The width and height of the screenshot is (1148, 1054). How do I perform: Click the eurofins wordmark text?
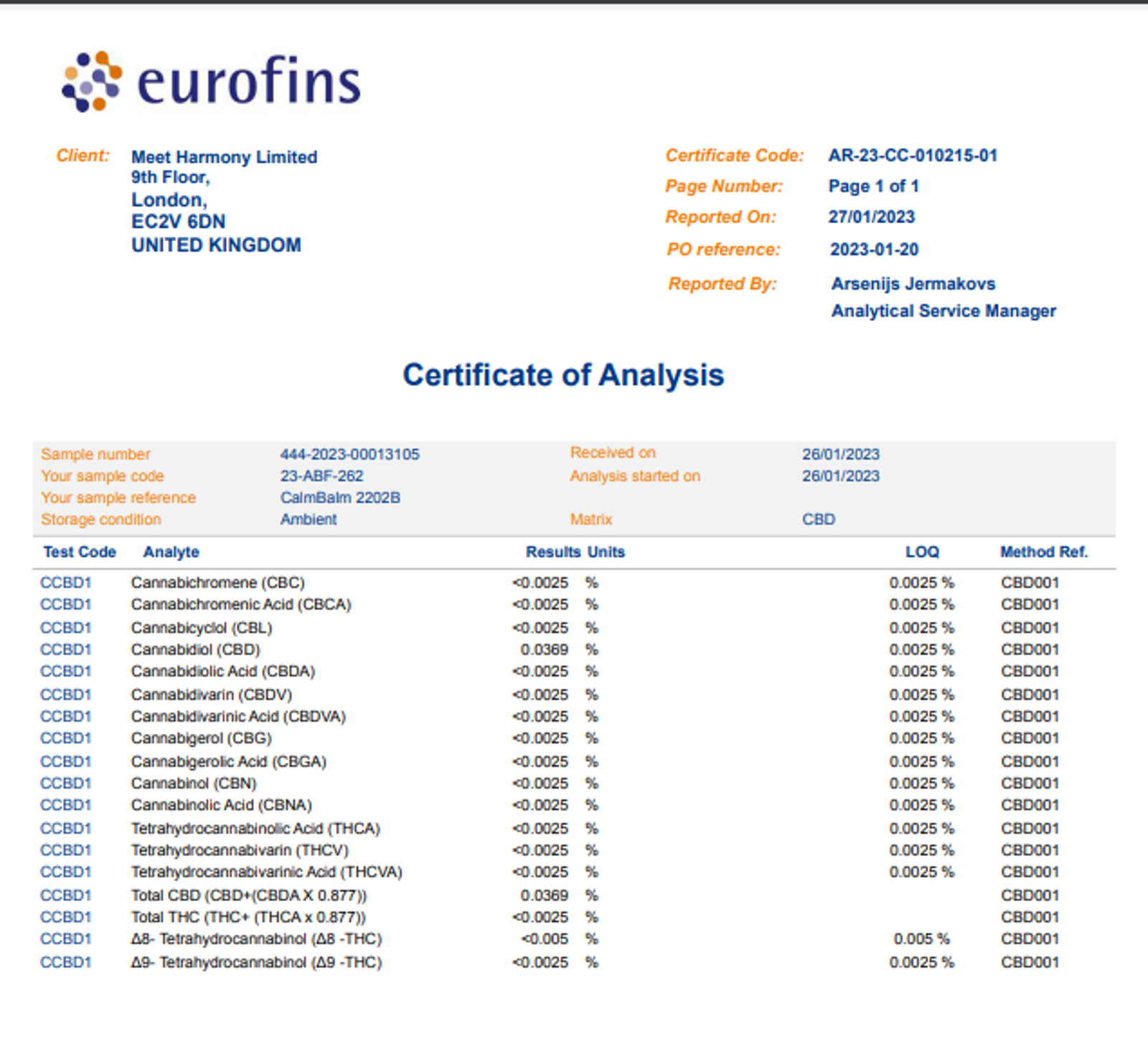click(x=249, y=80)
